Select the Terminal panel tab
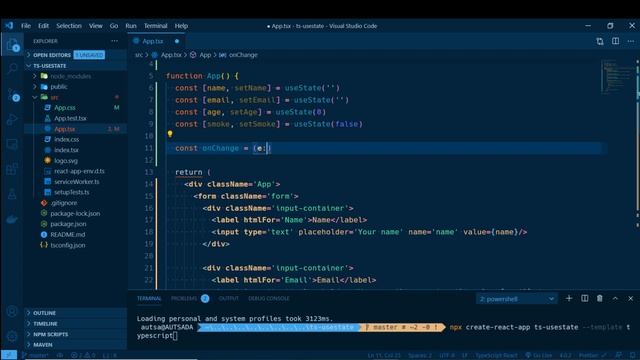Image resolution: width=640 pixels, height=360 pixels. [x=149, y=298]
